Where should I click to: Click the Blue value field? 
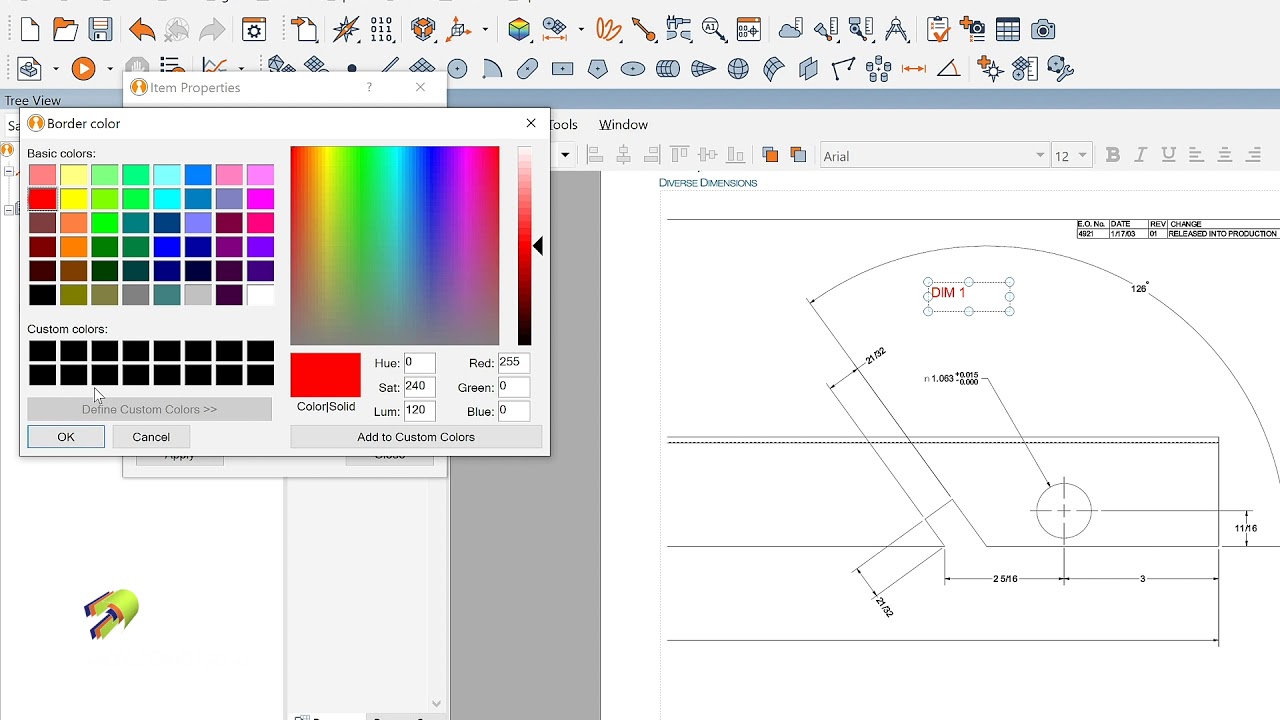click(513, 410)
